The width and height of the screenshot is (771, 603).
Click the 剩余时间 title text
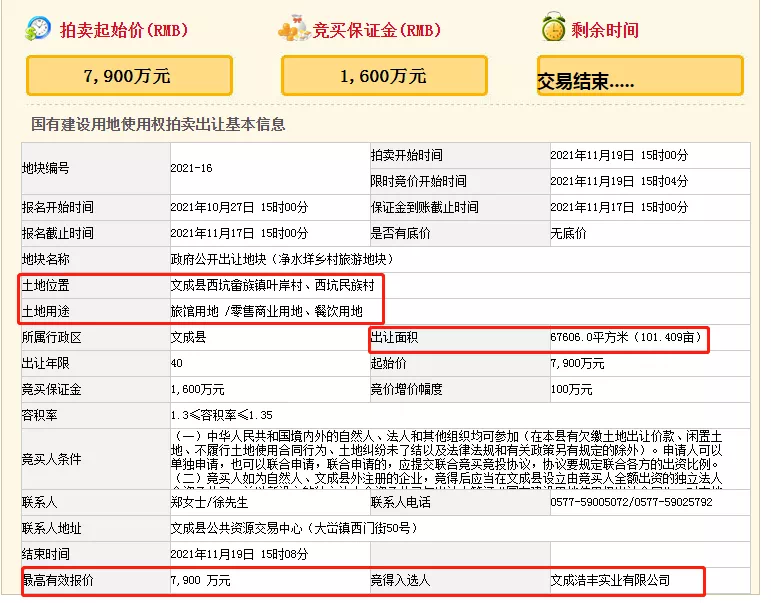pos(605,30)
